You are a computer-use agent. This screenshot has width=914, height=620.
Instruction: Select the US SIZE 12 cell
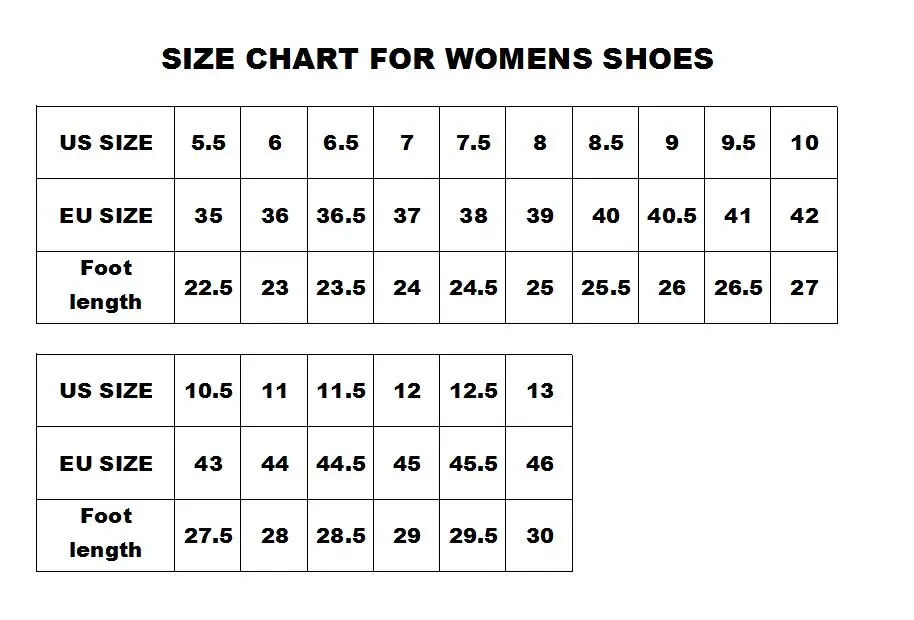[x=406, y=390]
